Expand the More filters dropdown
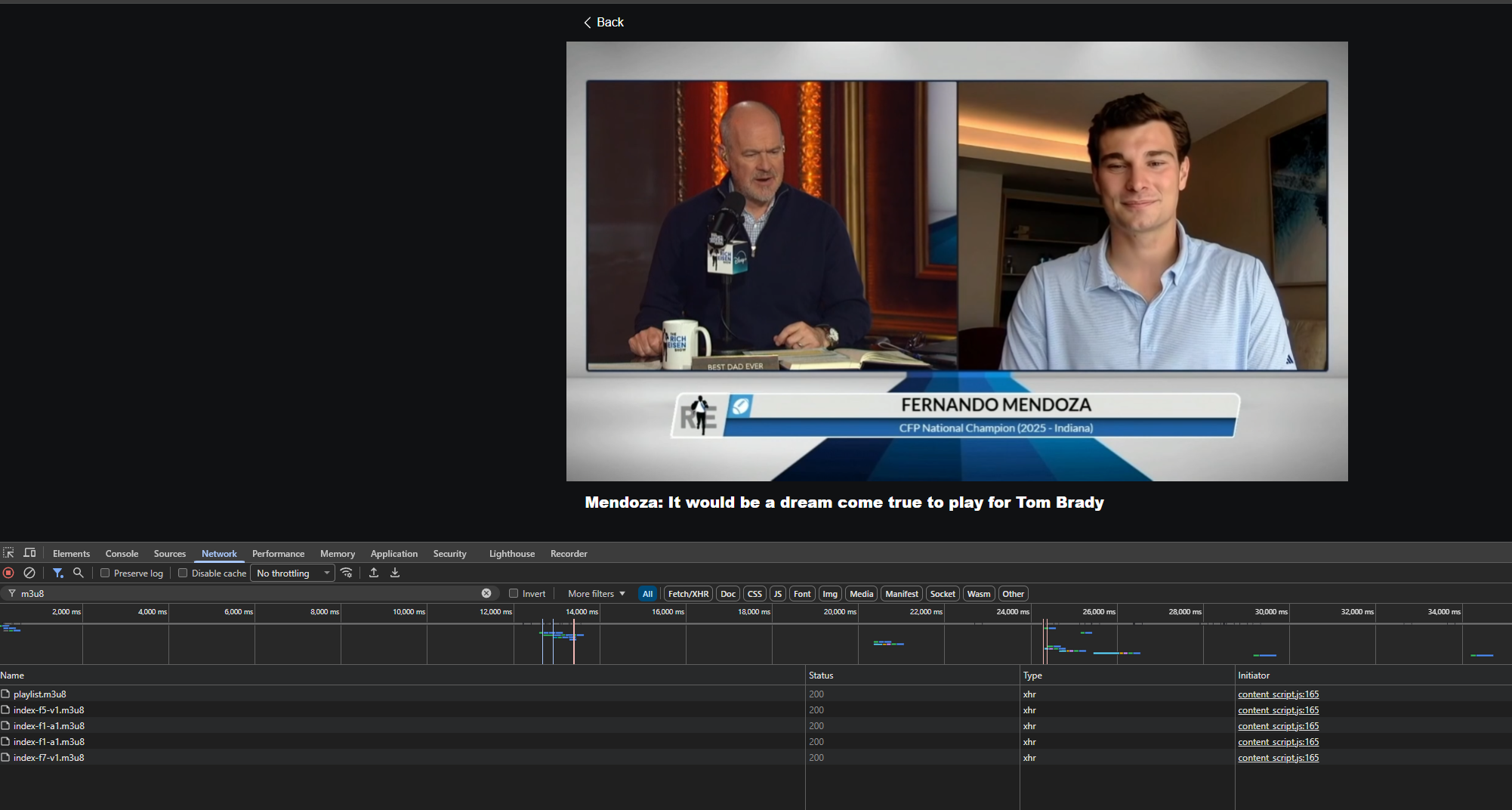This screenshot has width=1512, height=810. [x=596, y=594]
